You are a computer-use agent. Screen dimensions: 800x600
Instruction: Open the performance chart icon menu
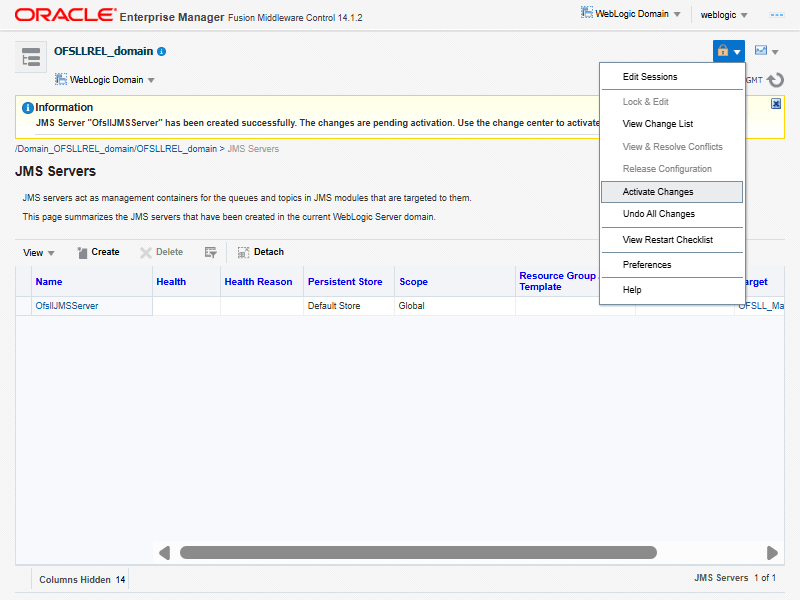761,50
